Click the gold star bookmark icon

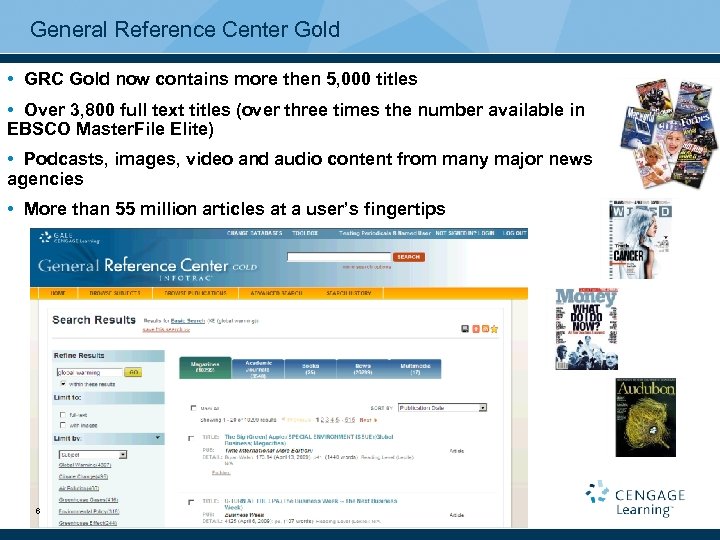click(494, 329)
